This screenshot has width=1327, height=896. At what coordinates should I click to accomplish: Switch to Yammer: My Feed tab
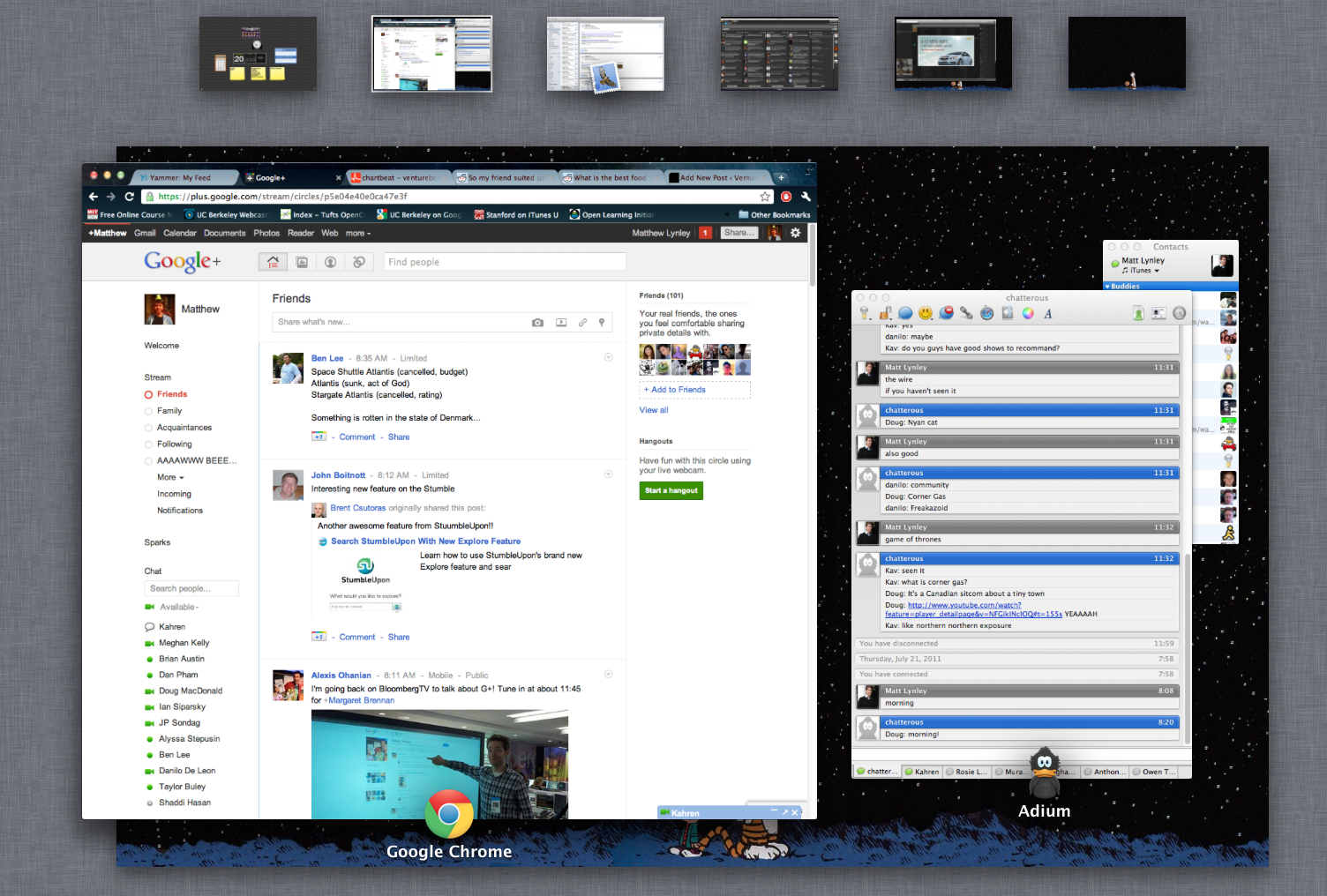tap(185, 177)
